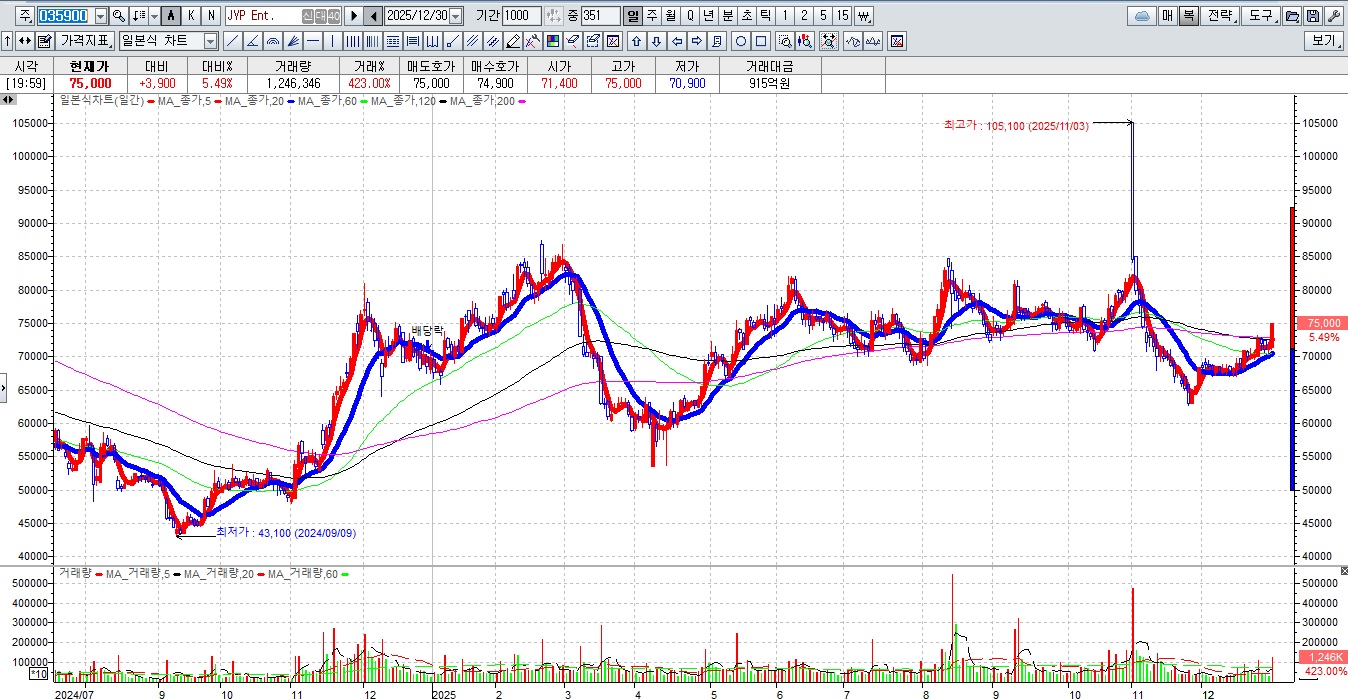Click the wave pattern analysis icon

tap(854, 41)
